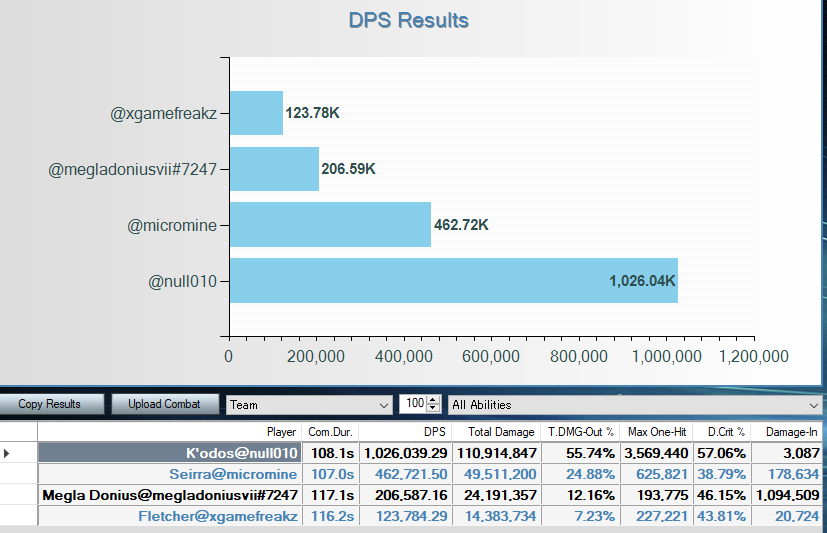Click the DPS column header
The width and height of the screenshot is (827, 533).
click(x=404, y=432)
